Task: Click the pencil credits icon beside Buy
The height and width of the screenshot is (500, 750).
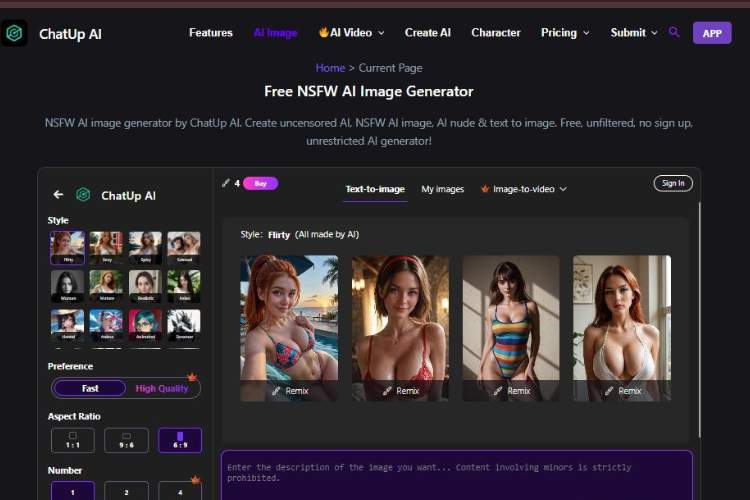Action: tap(226, 183)
